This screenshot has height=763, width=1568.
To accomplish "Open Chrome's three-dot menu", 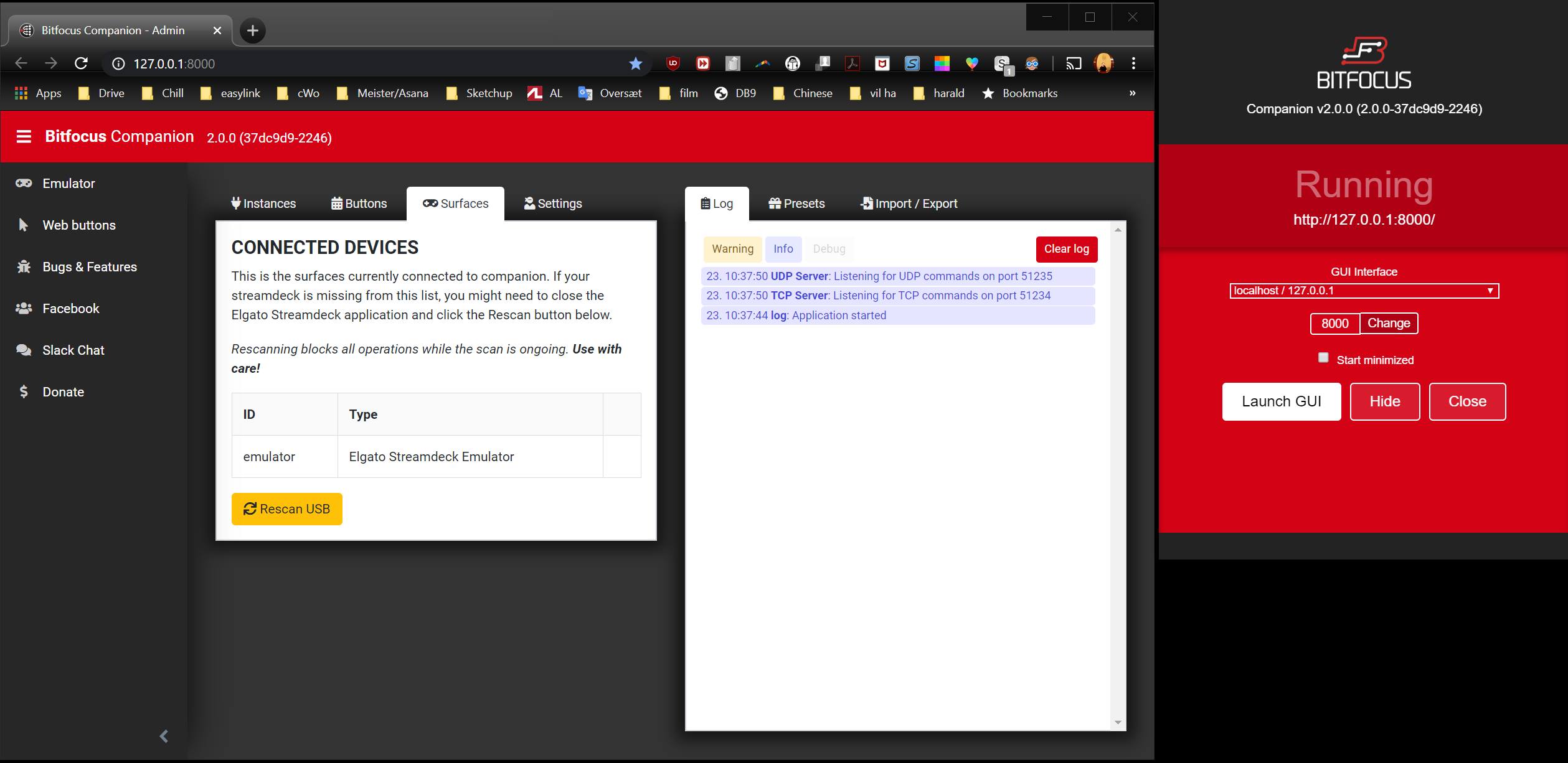I will 1133,63.
